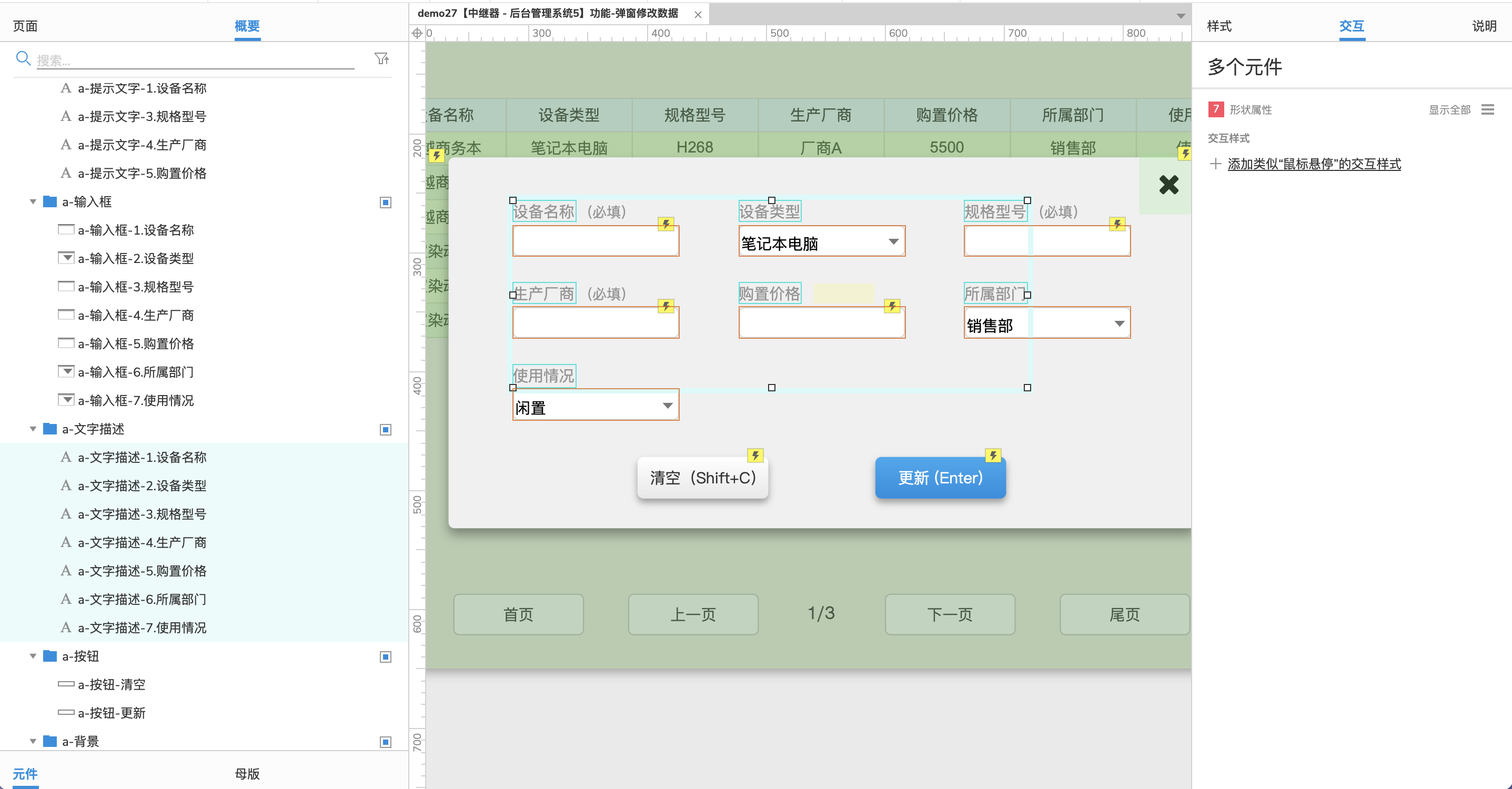Click the 显示全部 link
Image resolution: width=1512 pixels, height=789 pixels.
point(1449,110)
